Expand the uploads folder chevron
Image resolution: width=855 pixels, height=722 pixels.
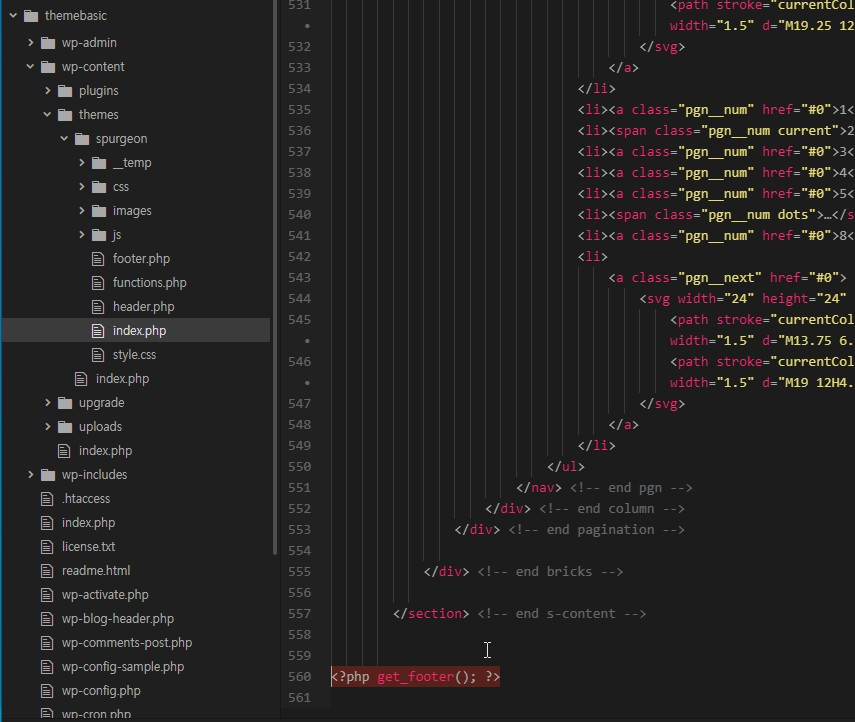tap(48, 426)
